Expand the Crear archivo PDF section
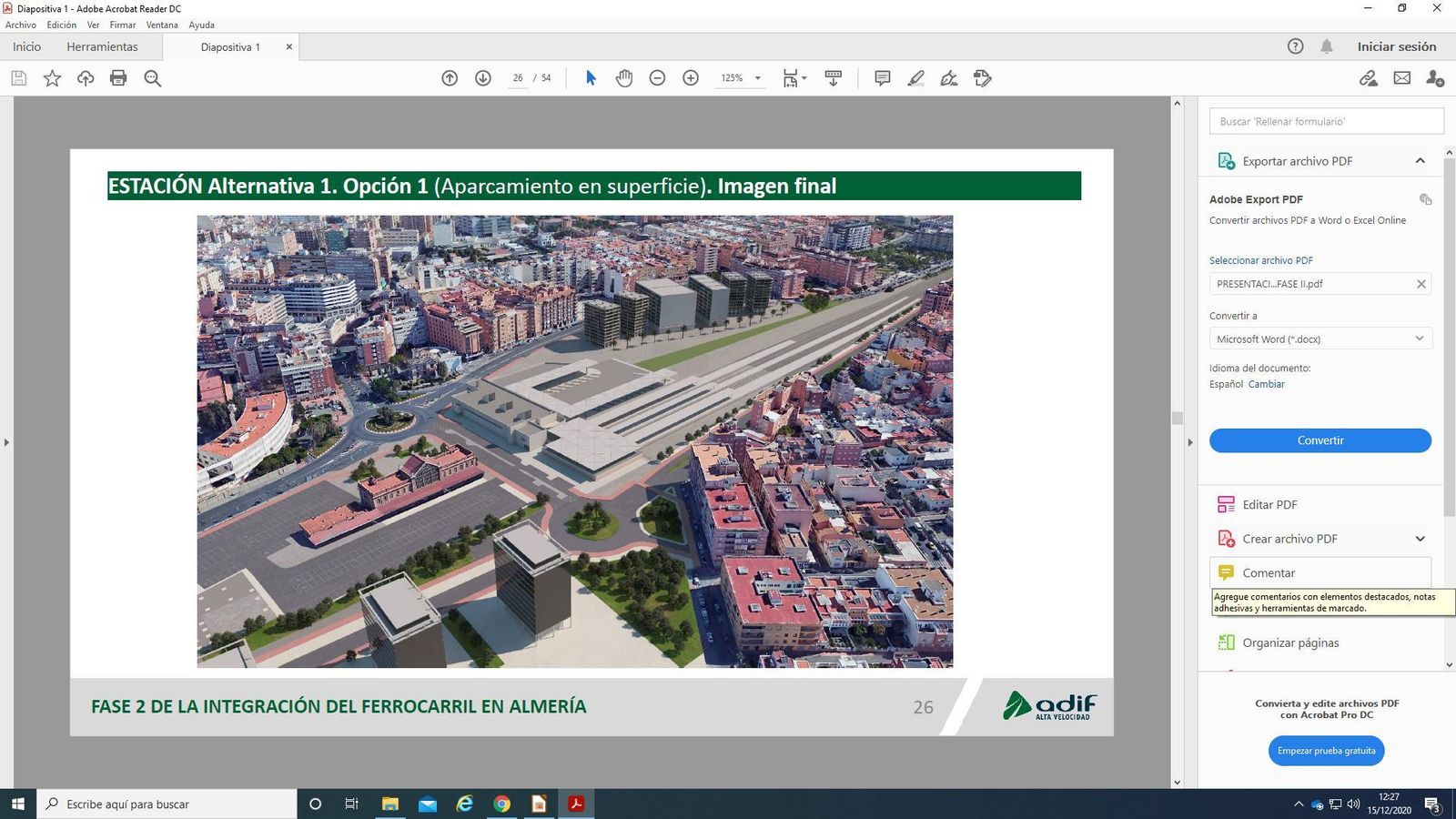The width and height of the screenshot is (1456, 819). pyautogui.click(x=1421, y=539)
